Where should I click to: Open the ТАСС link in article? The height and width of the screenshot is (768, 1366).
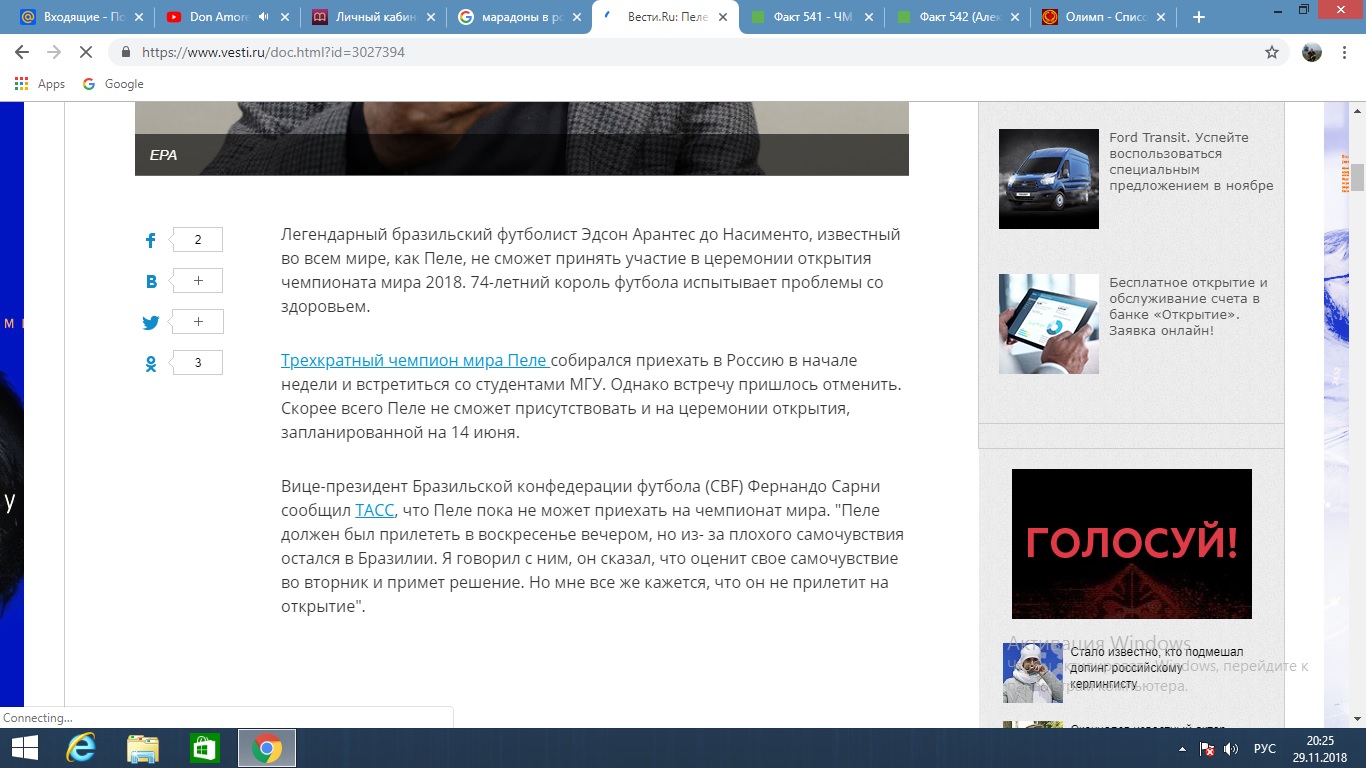(x=375, y=511)
